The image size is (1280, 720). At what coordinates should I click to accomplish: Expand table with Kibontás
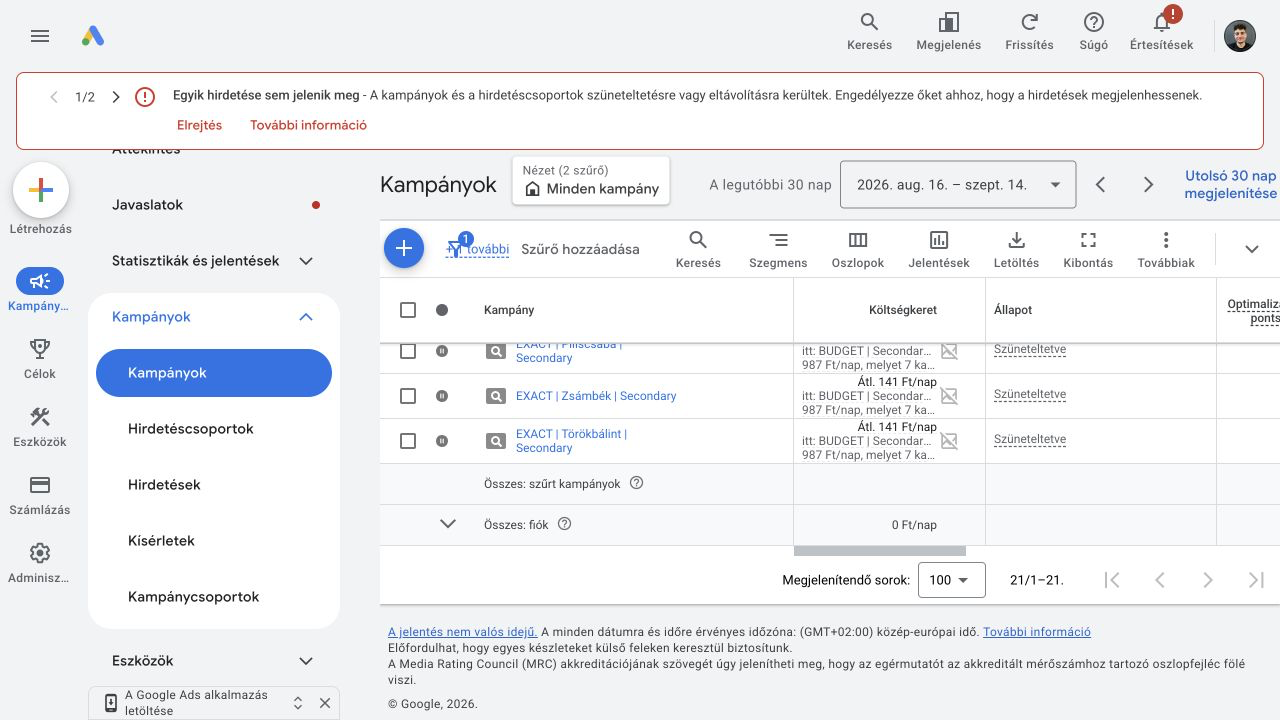(x=1088, y=249)
